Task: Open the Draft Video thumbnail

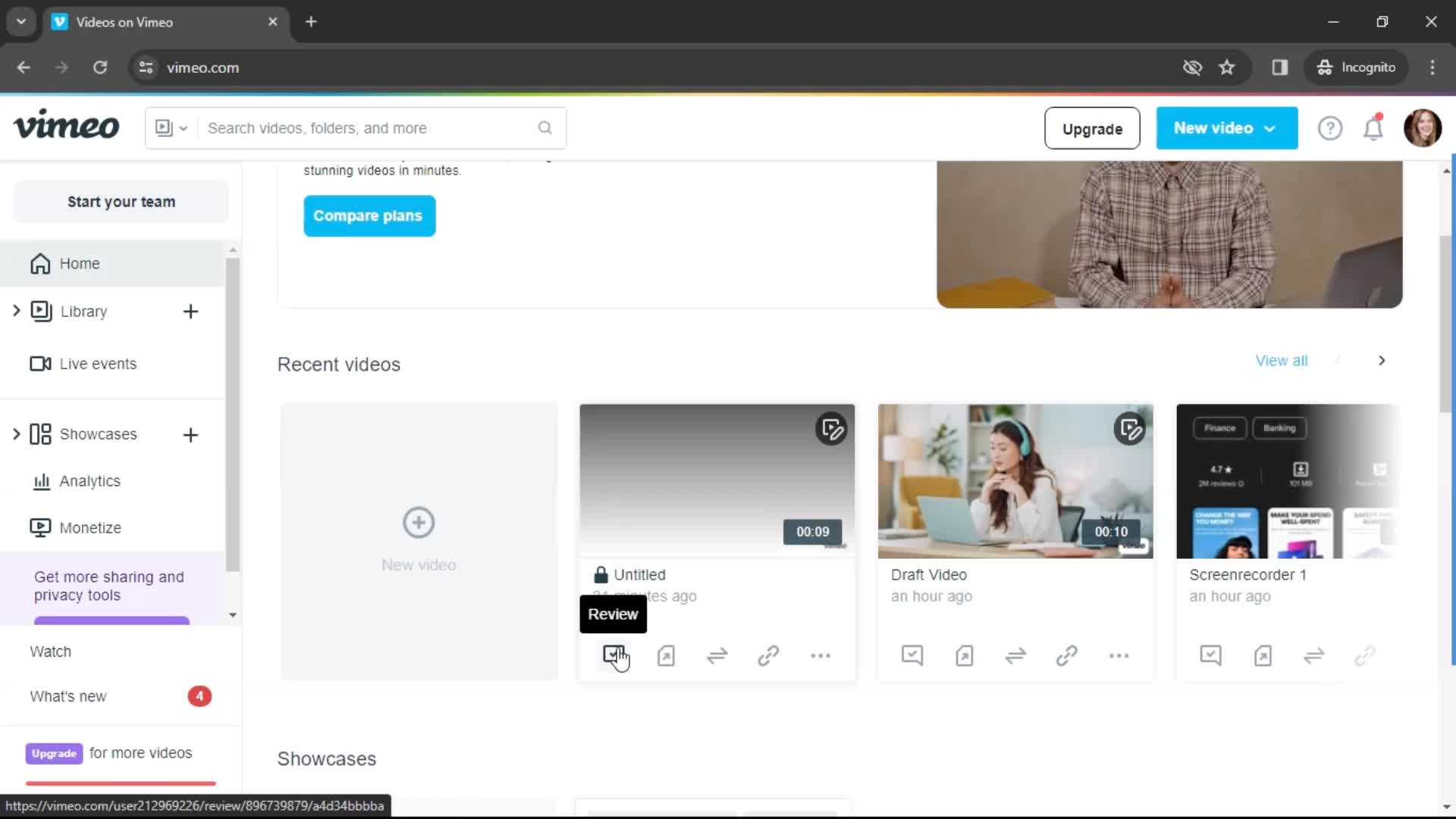Action: pos(1015,481)
